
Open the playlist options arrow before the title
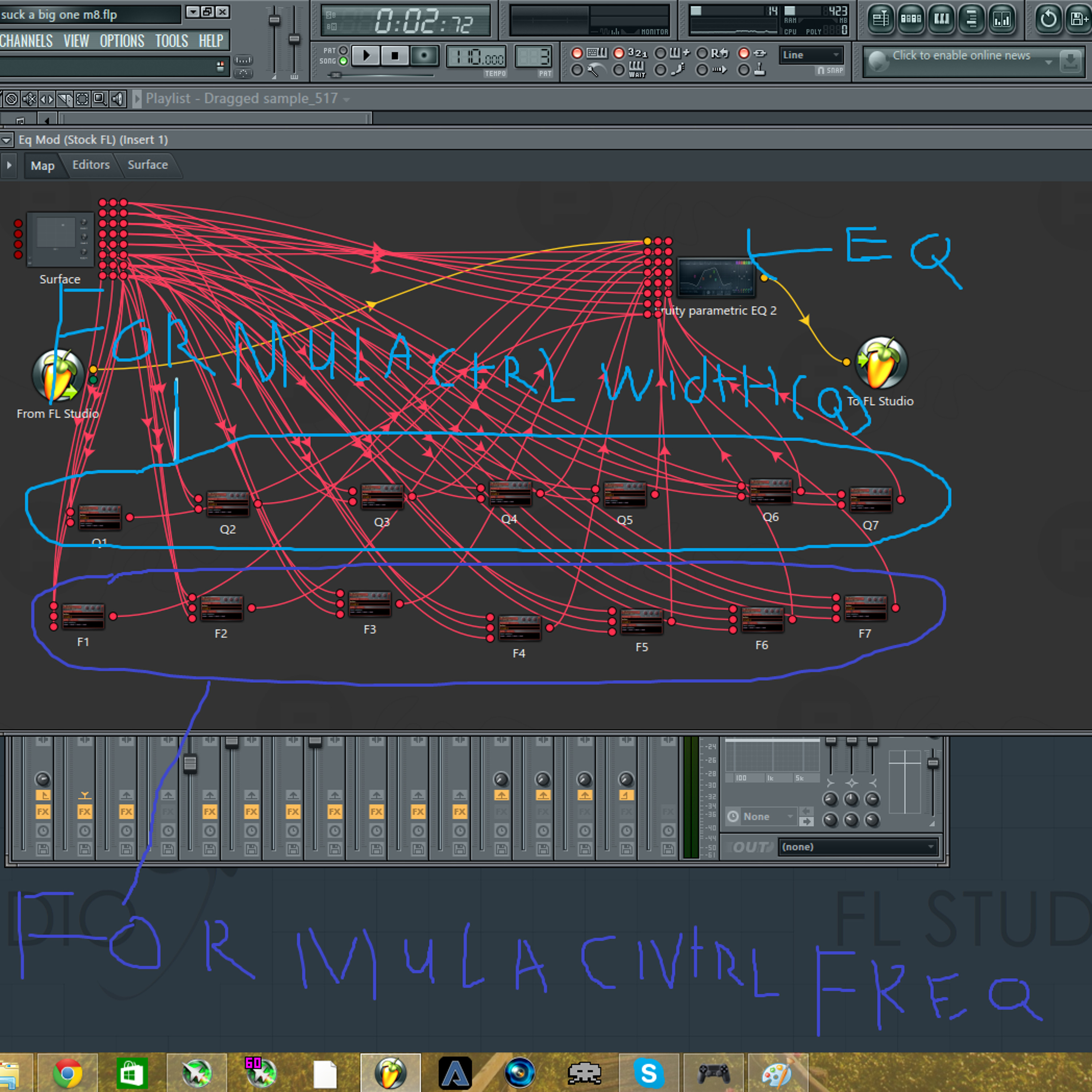pyautogui.click(x=137, y=99)
